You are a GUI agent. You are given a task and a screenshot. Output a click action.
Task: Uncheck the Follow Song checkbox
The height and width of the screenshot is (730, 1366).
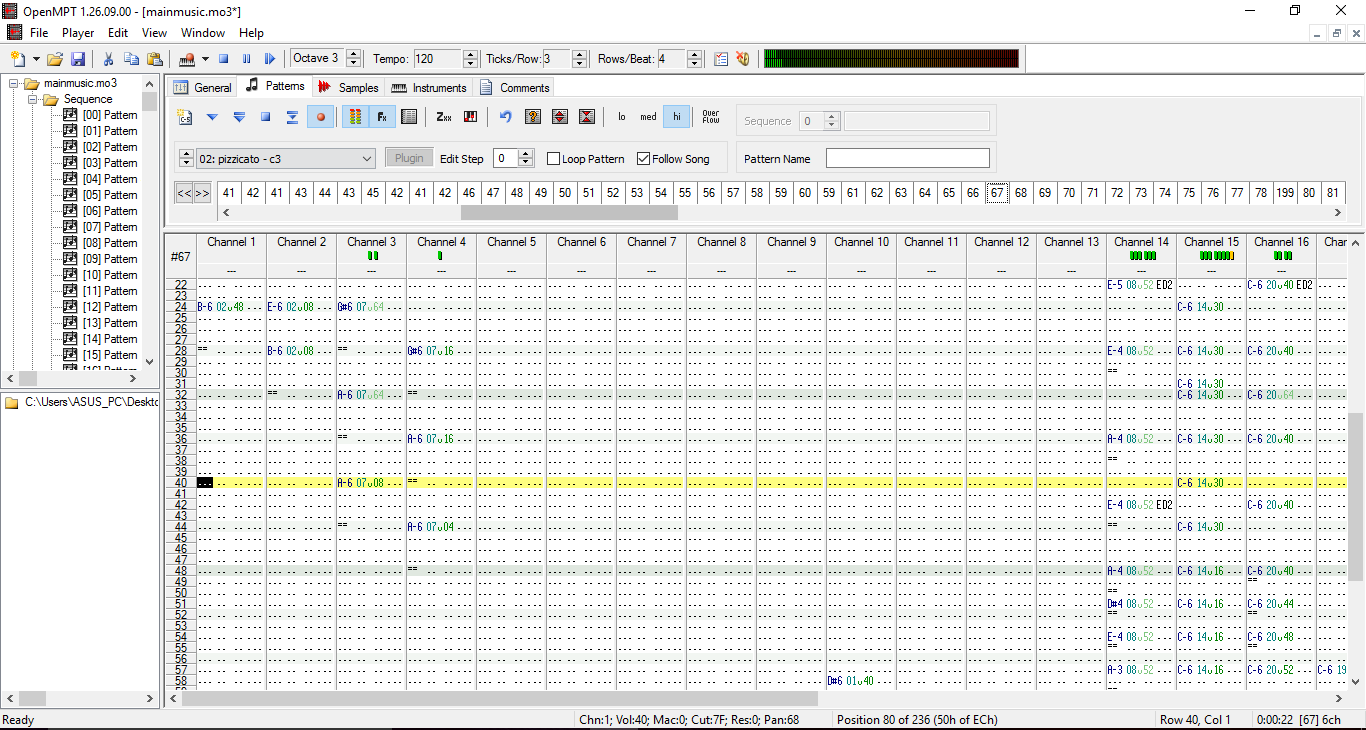(x=644, y=159)
